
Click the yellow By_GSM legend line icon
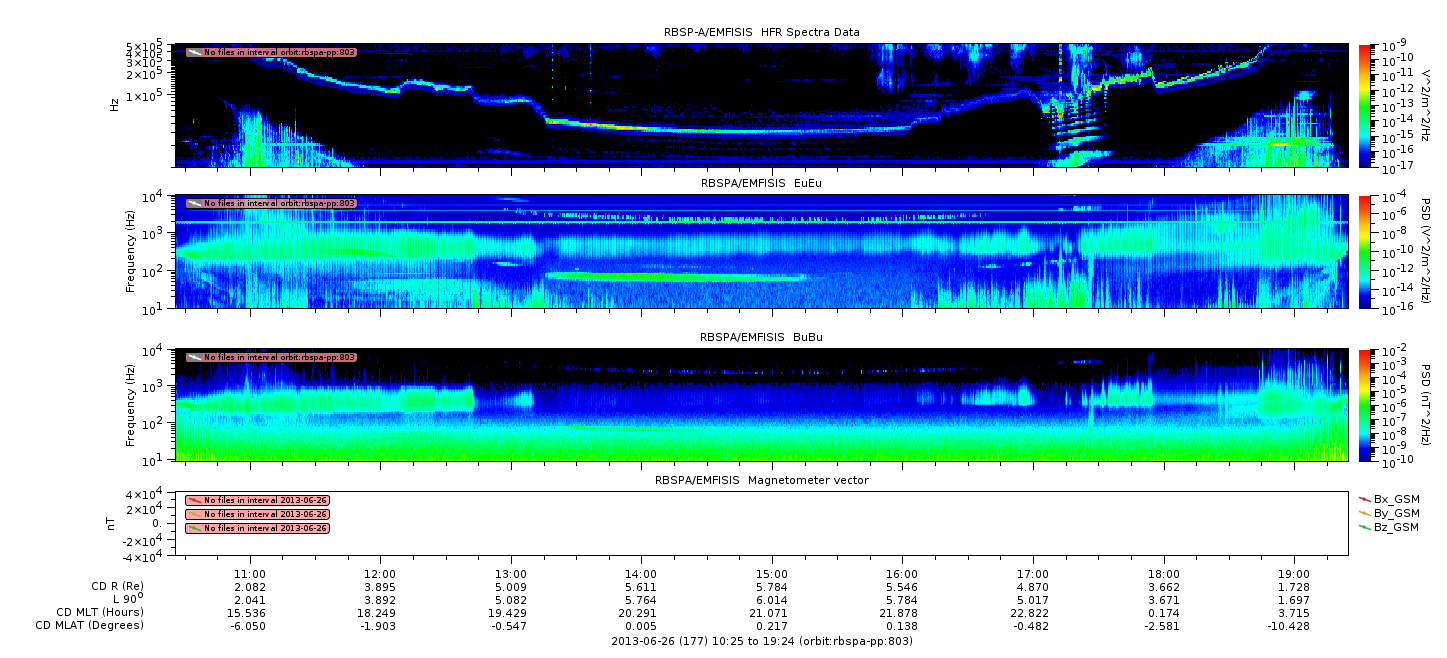(1365, 512)
